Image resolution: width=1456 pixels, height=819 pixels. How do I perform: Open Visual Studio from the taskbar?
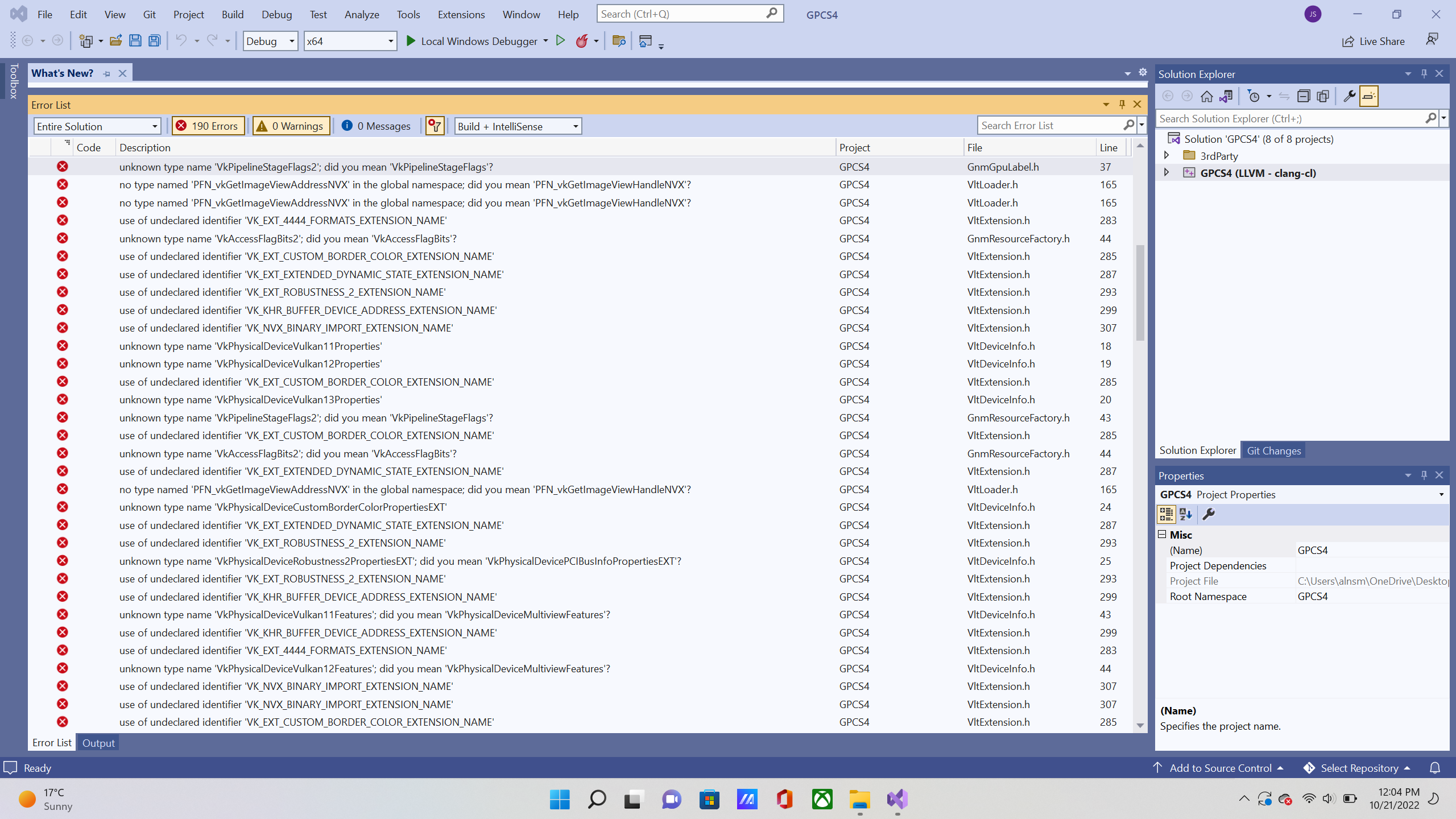pyautogui.click(x=897, y=799)
